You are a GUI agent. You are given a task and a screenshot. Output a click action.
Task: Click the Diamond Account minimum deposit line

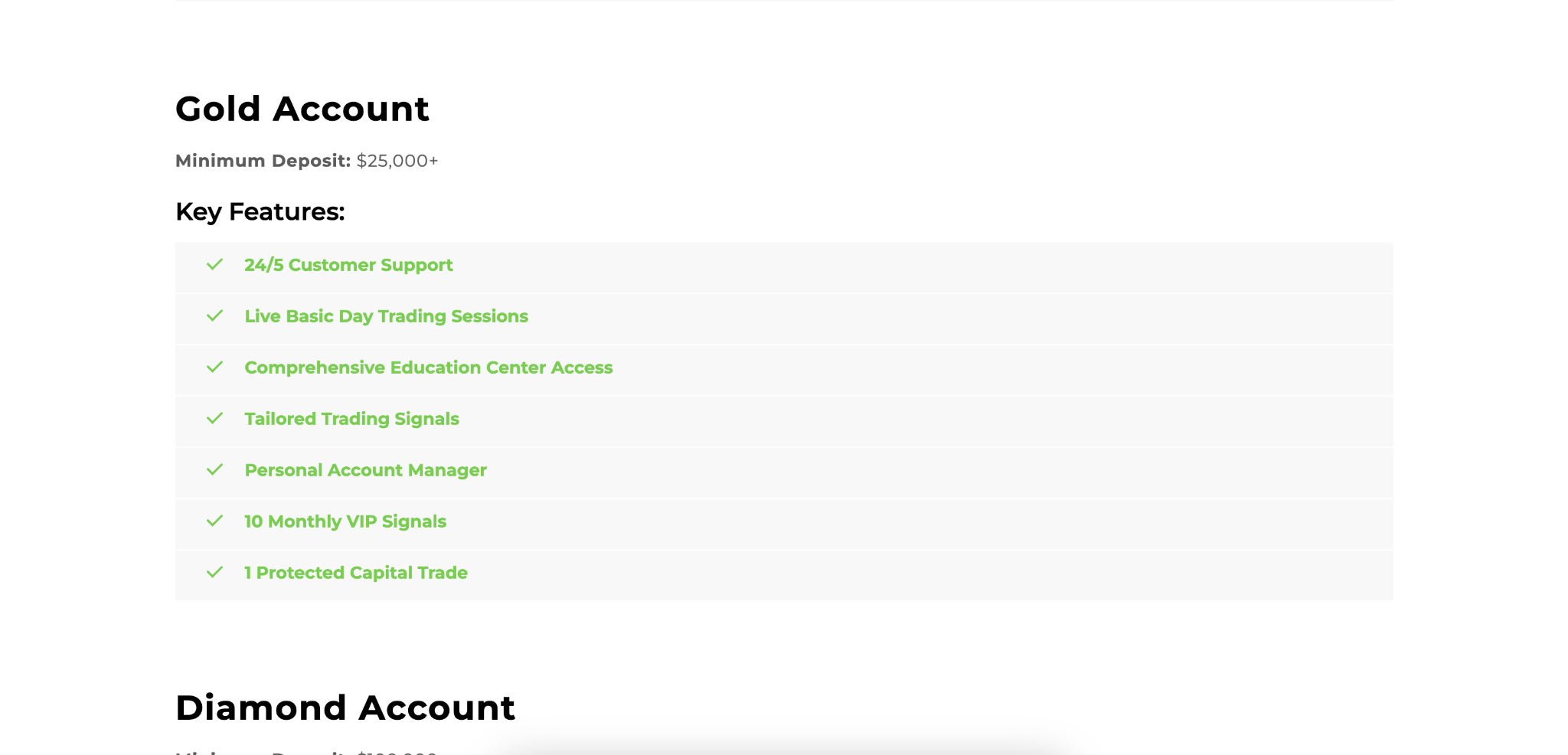306,752
